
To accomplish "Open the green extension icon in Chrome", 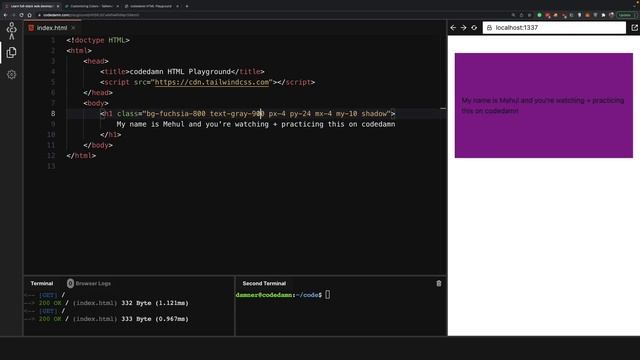I will click(539, 15).
